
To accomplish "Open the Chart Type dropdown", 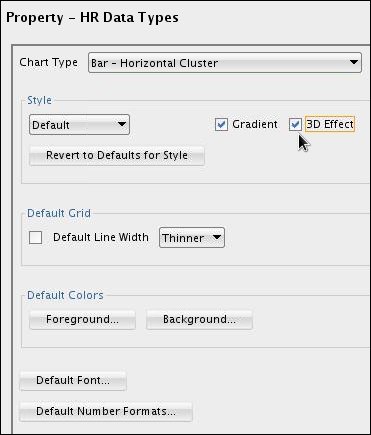I will [225, 63].
